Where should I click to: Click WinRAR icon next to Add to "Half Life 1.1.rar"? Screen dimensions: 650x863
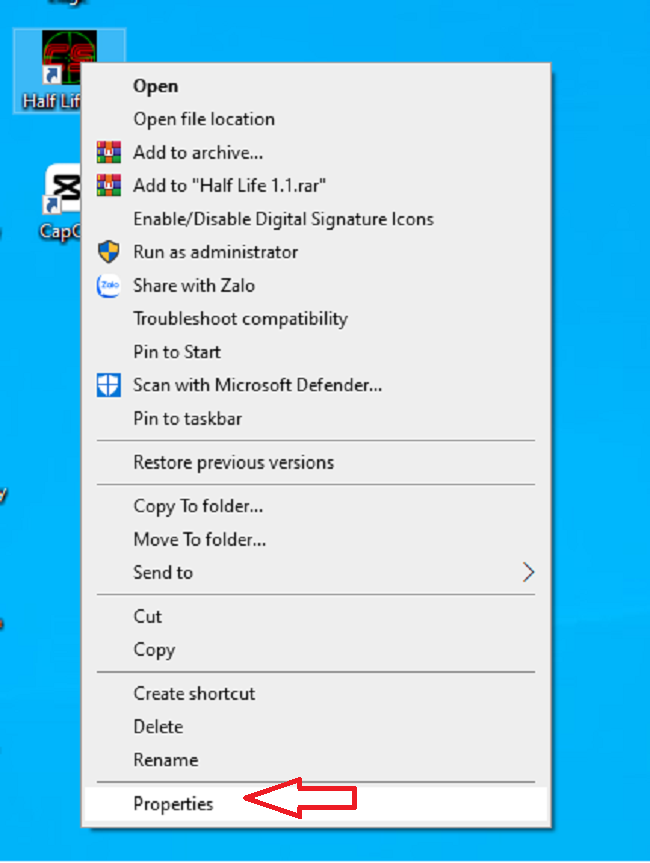(x=108, y=185)
